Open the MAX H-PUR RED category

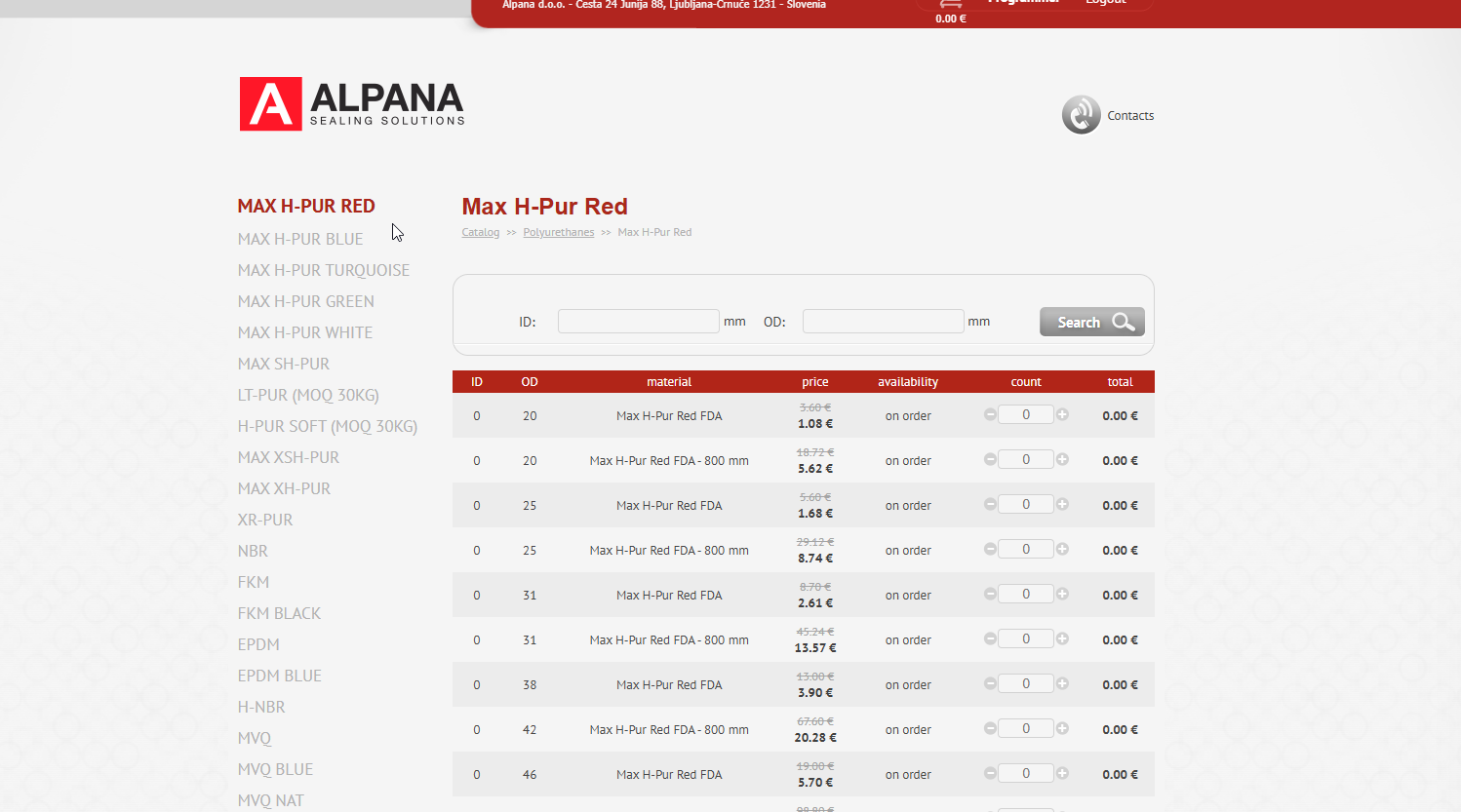[306, 206]
